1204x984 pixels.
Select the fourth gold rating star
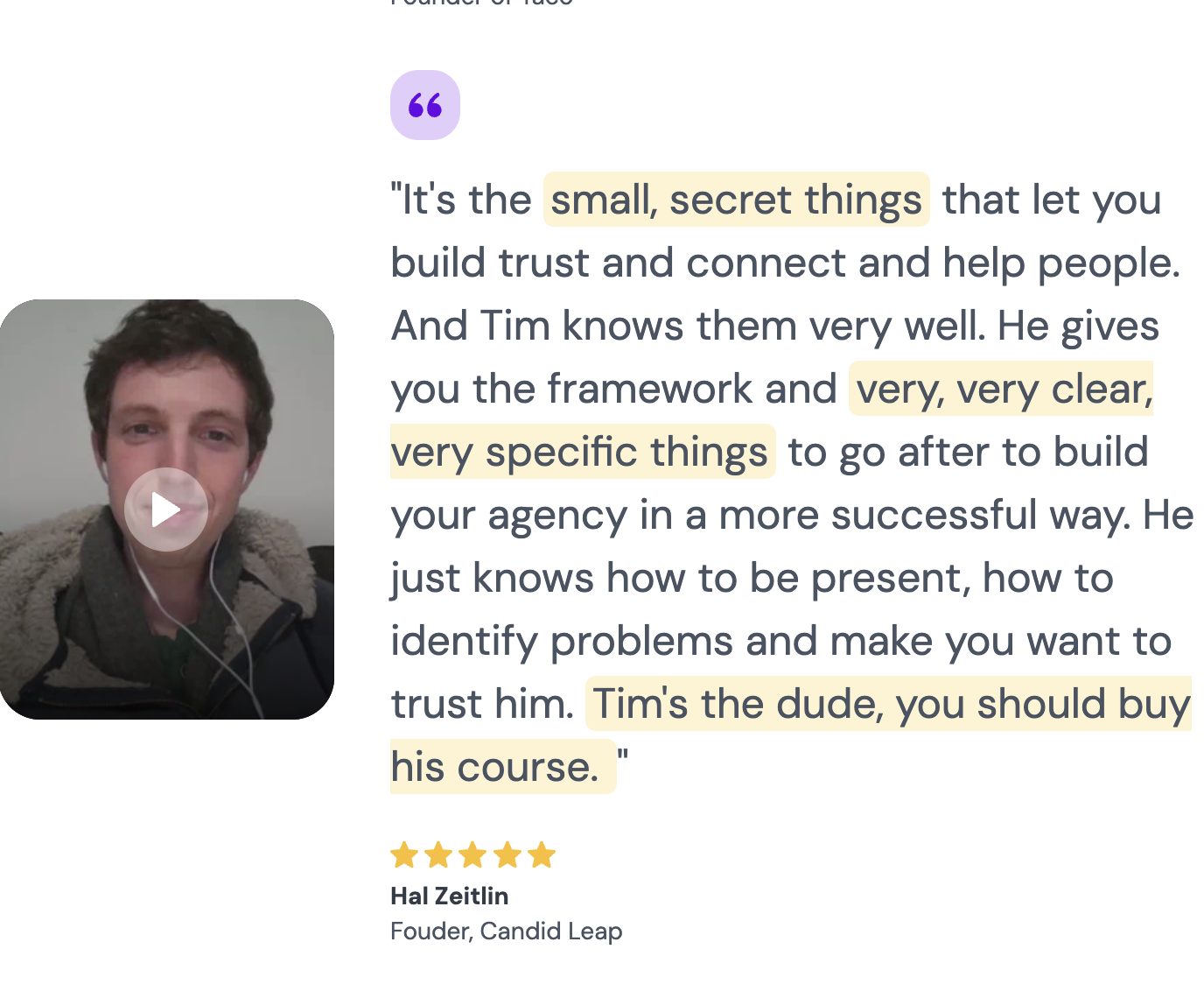(507, 854)
